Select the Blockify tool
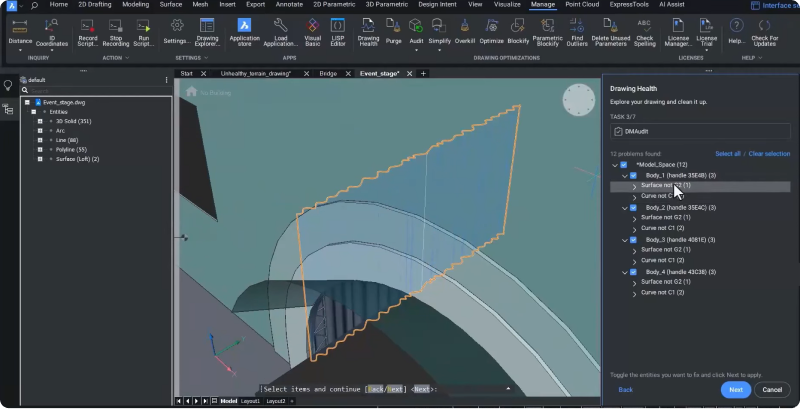 click(518, 29)
